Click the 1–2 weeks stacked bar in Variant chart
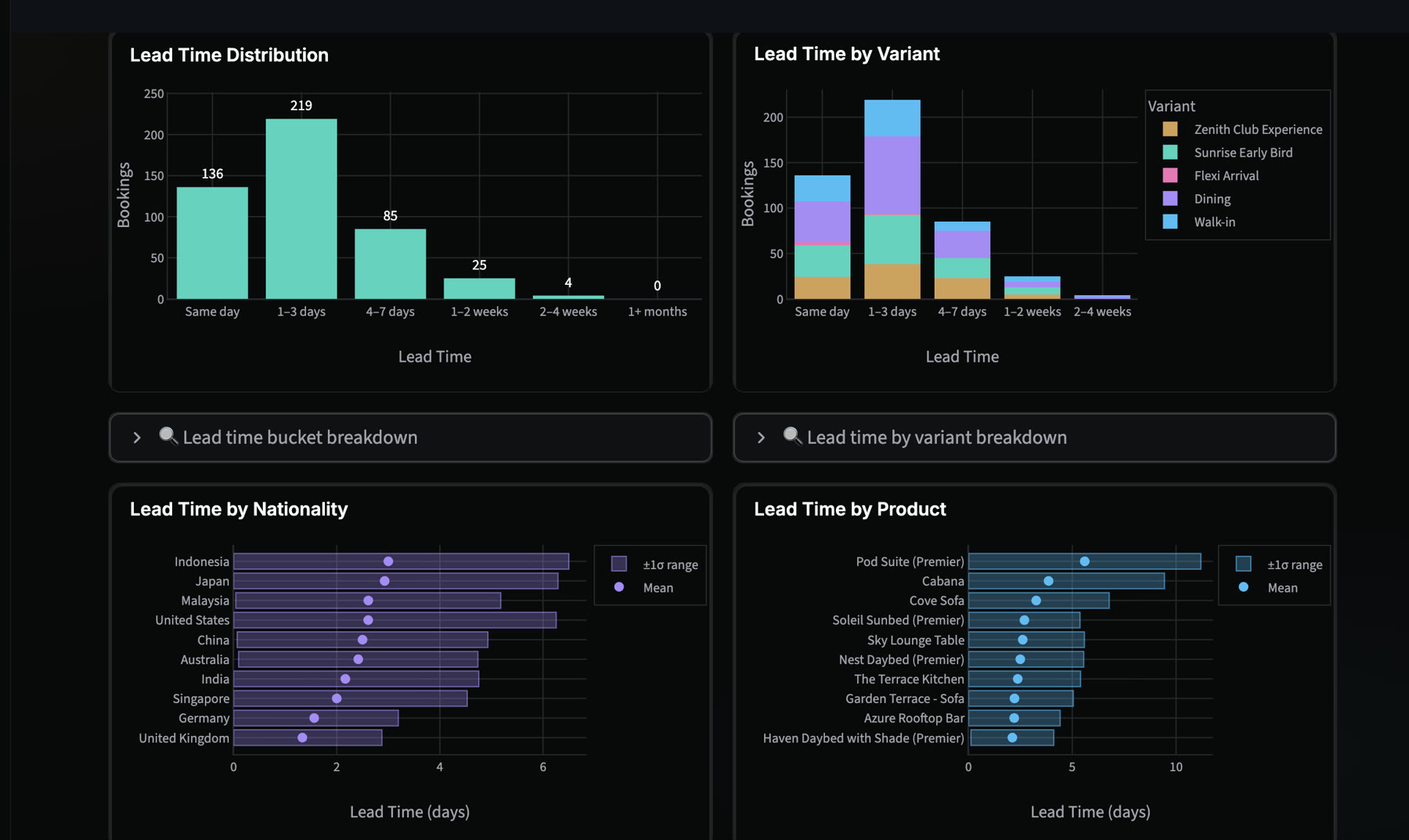The image size is (1409, 840). [x=1032, y=287]
